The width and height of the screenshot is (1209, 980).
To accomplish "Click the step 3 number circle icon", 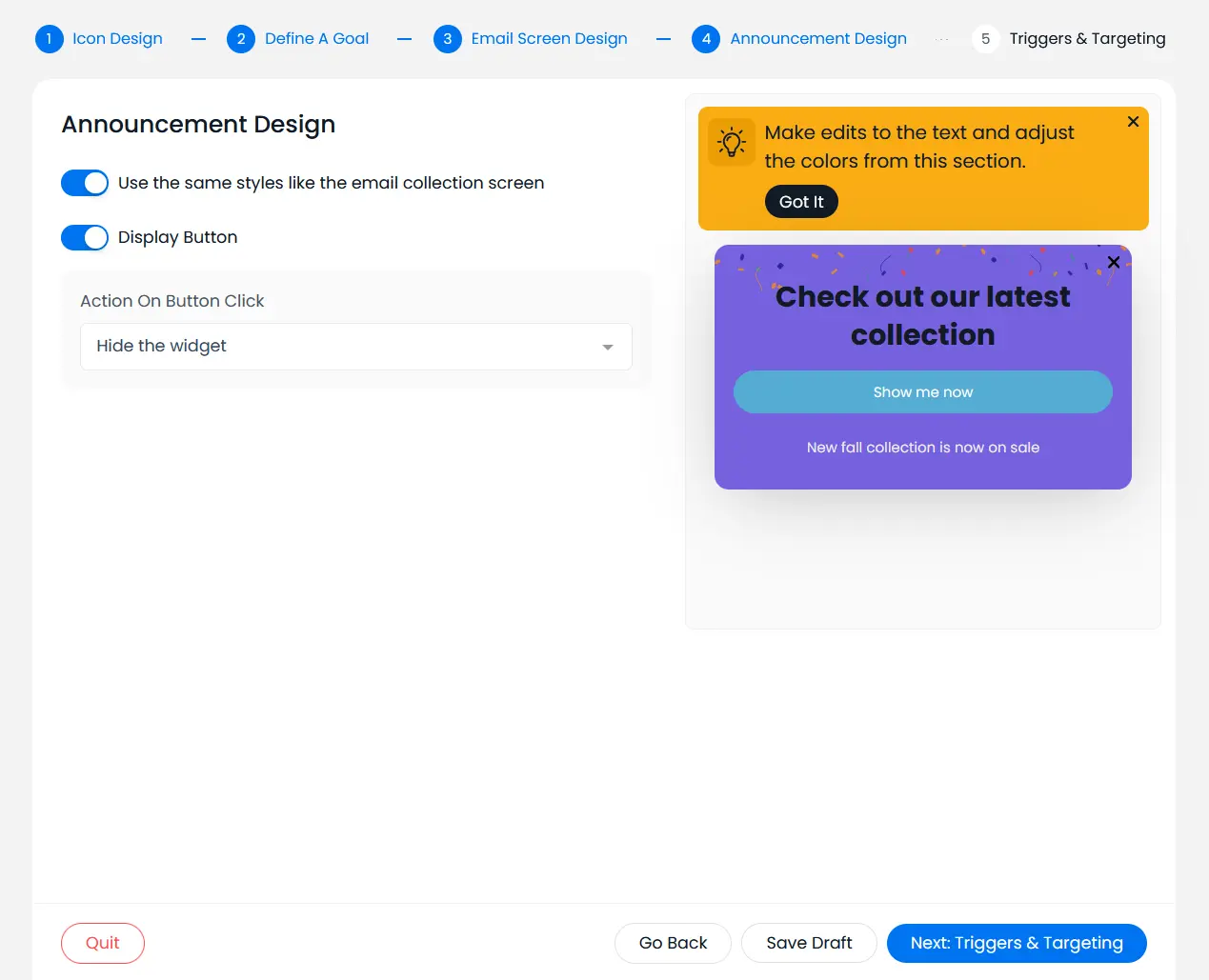I will (447, 39).
